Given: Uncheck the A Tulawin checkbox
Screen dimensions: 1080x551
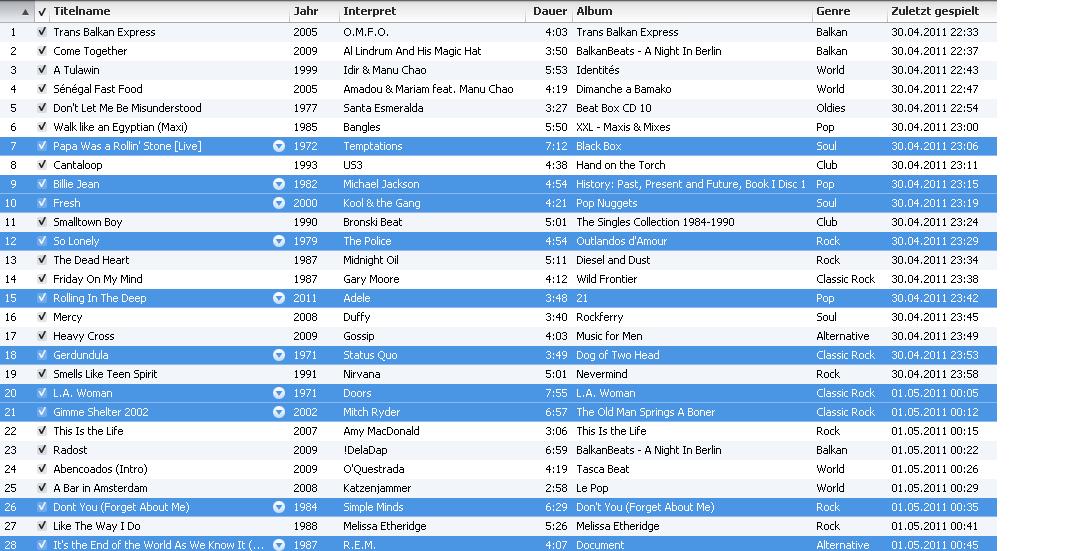Looking at the screenshot, I should [42, 70].
